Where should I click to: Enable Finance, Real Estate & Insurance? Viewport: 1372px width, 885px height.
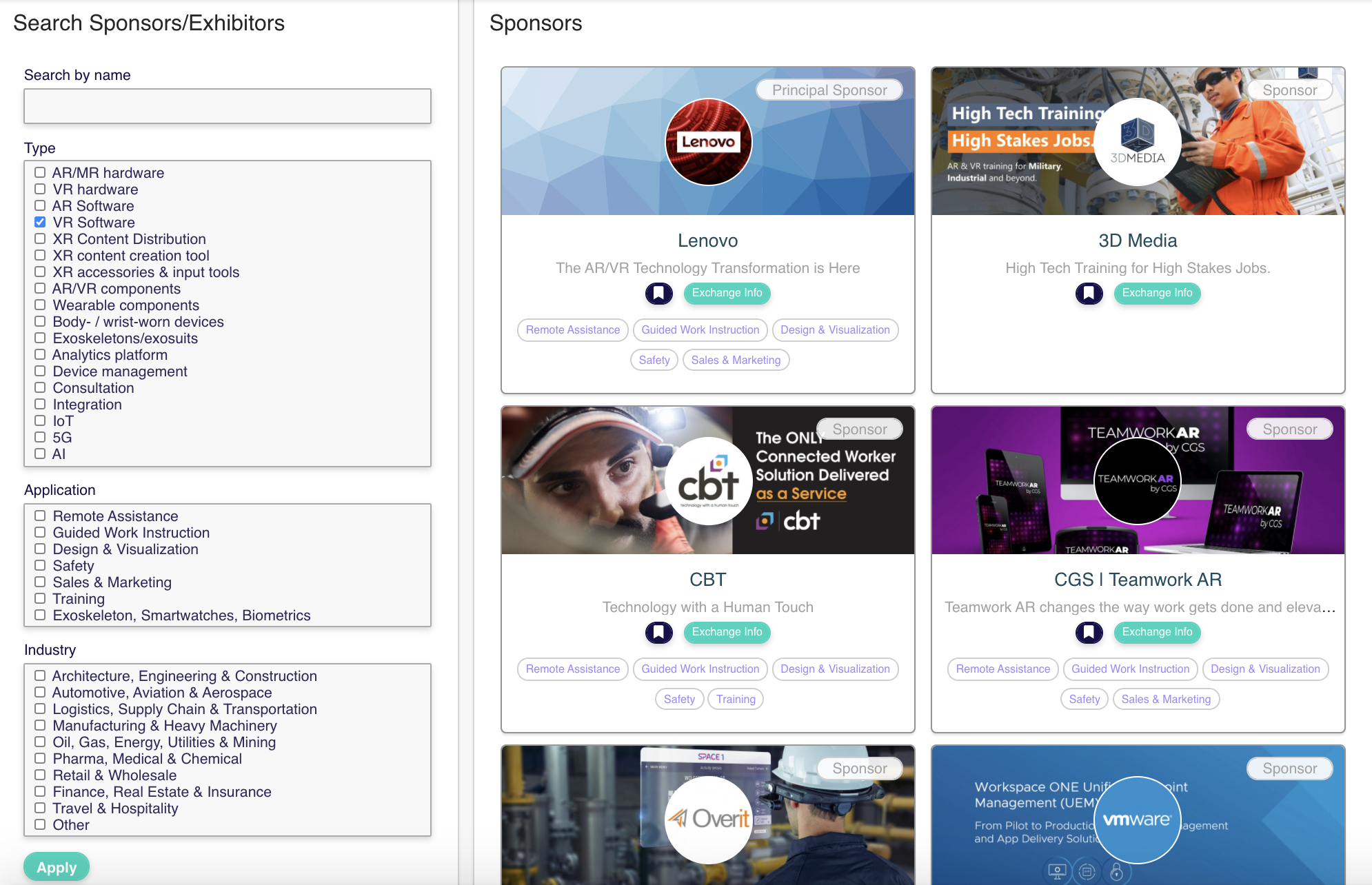40,791
